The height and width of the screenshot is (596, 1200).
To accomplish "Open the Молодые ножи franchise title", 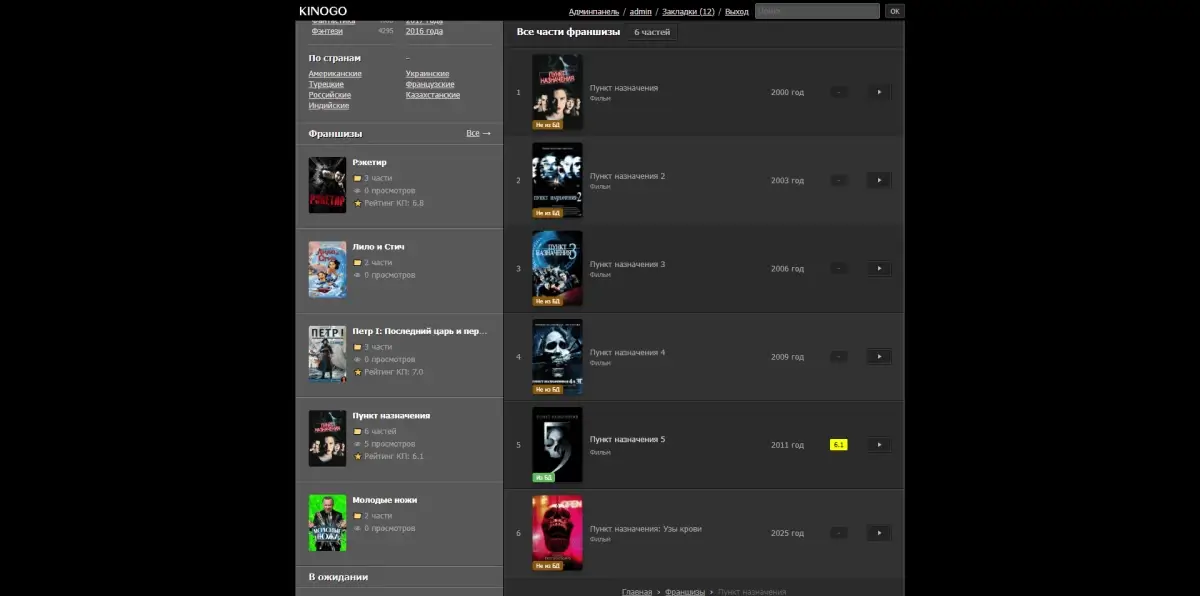I will (385, 500).
